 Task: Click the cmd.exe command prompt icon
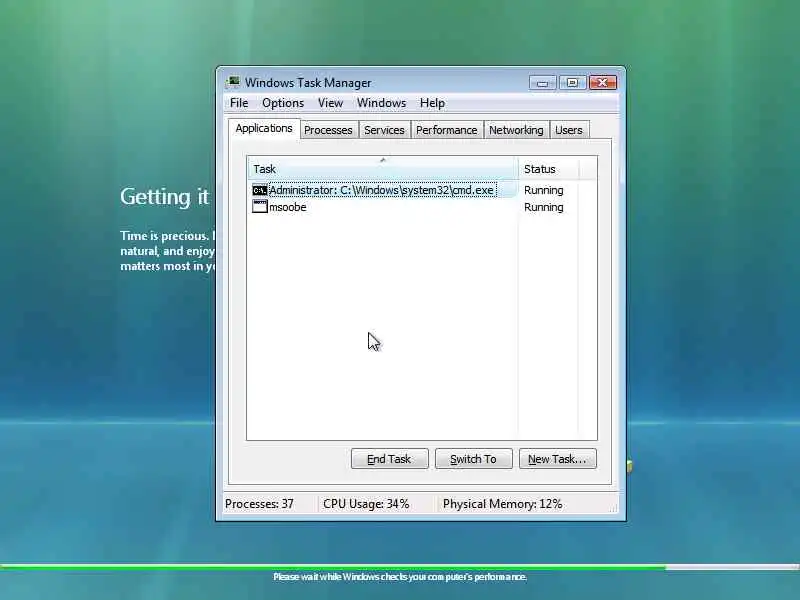260,190
